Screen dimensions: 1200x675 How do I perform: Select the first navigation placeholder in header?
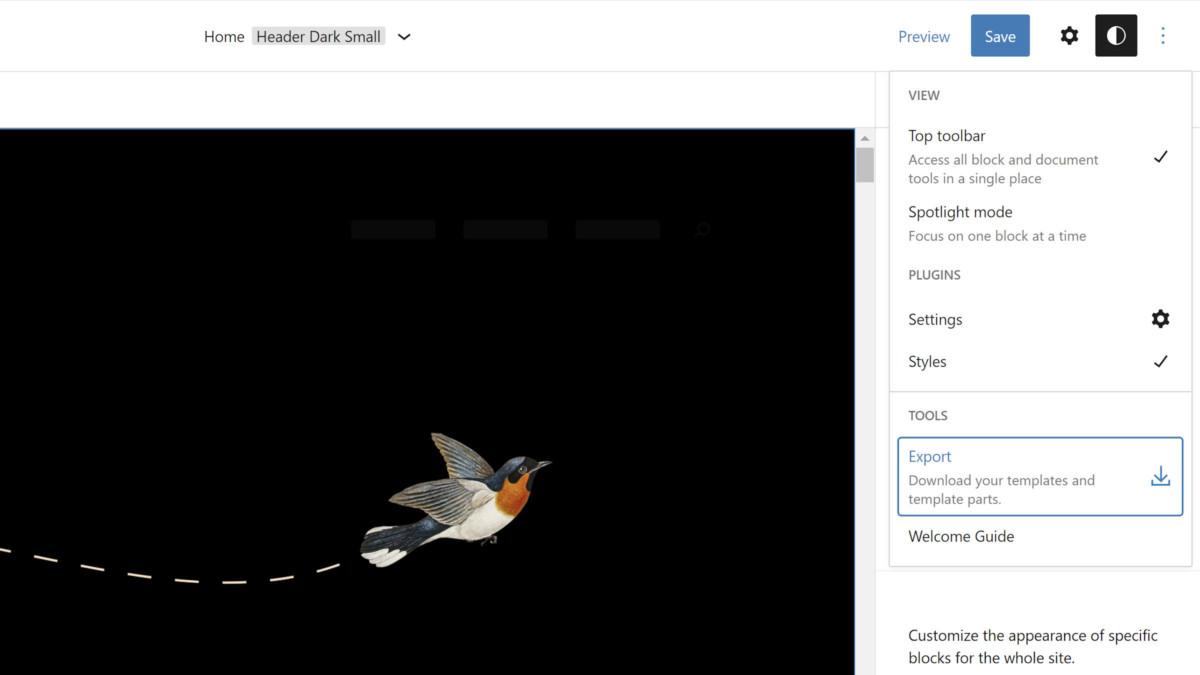pos(393,230)
